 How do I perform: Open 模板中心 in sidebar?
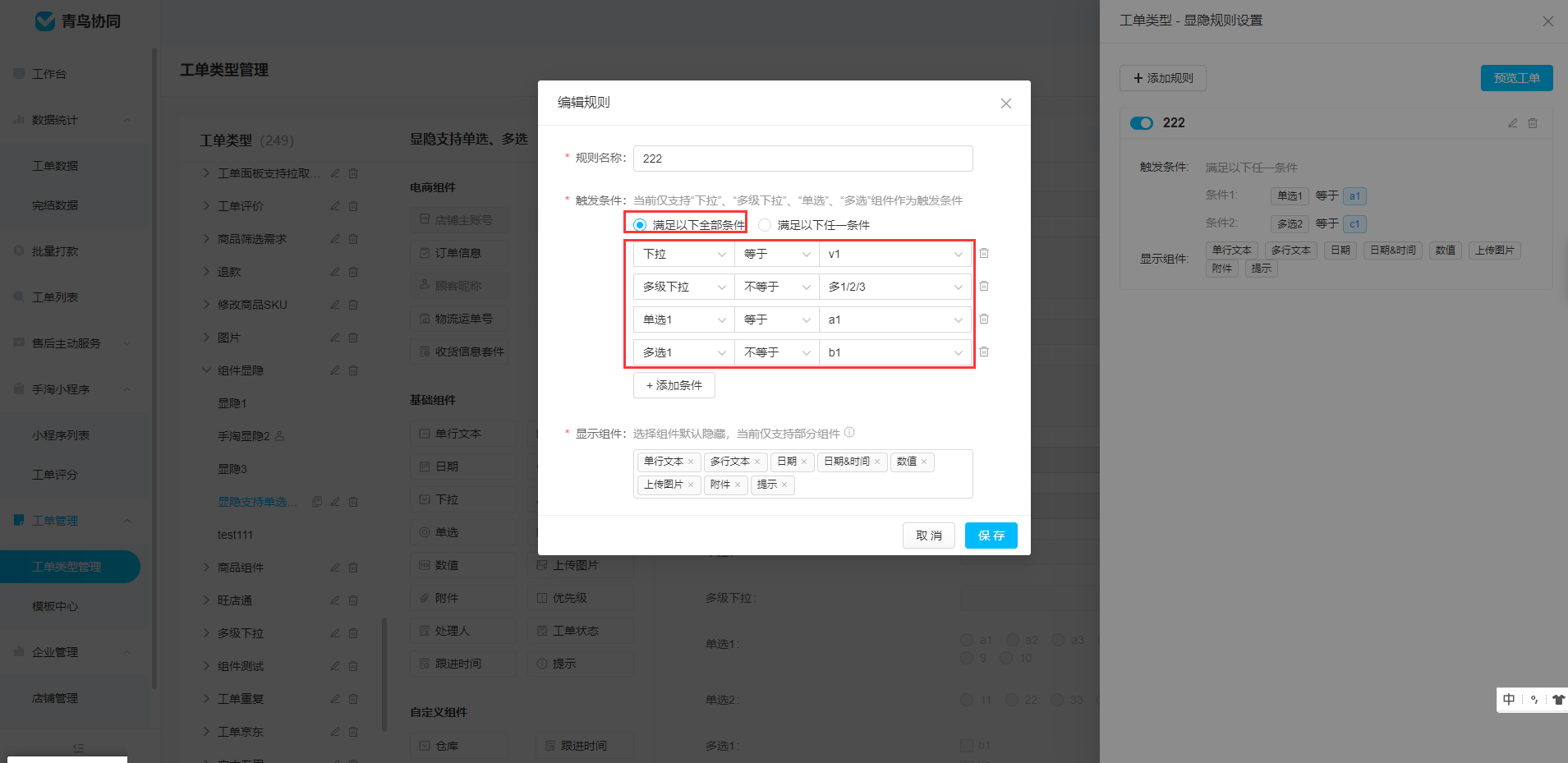[55, 606]
